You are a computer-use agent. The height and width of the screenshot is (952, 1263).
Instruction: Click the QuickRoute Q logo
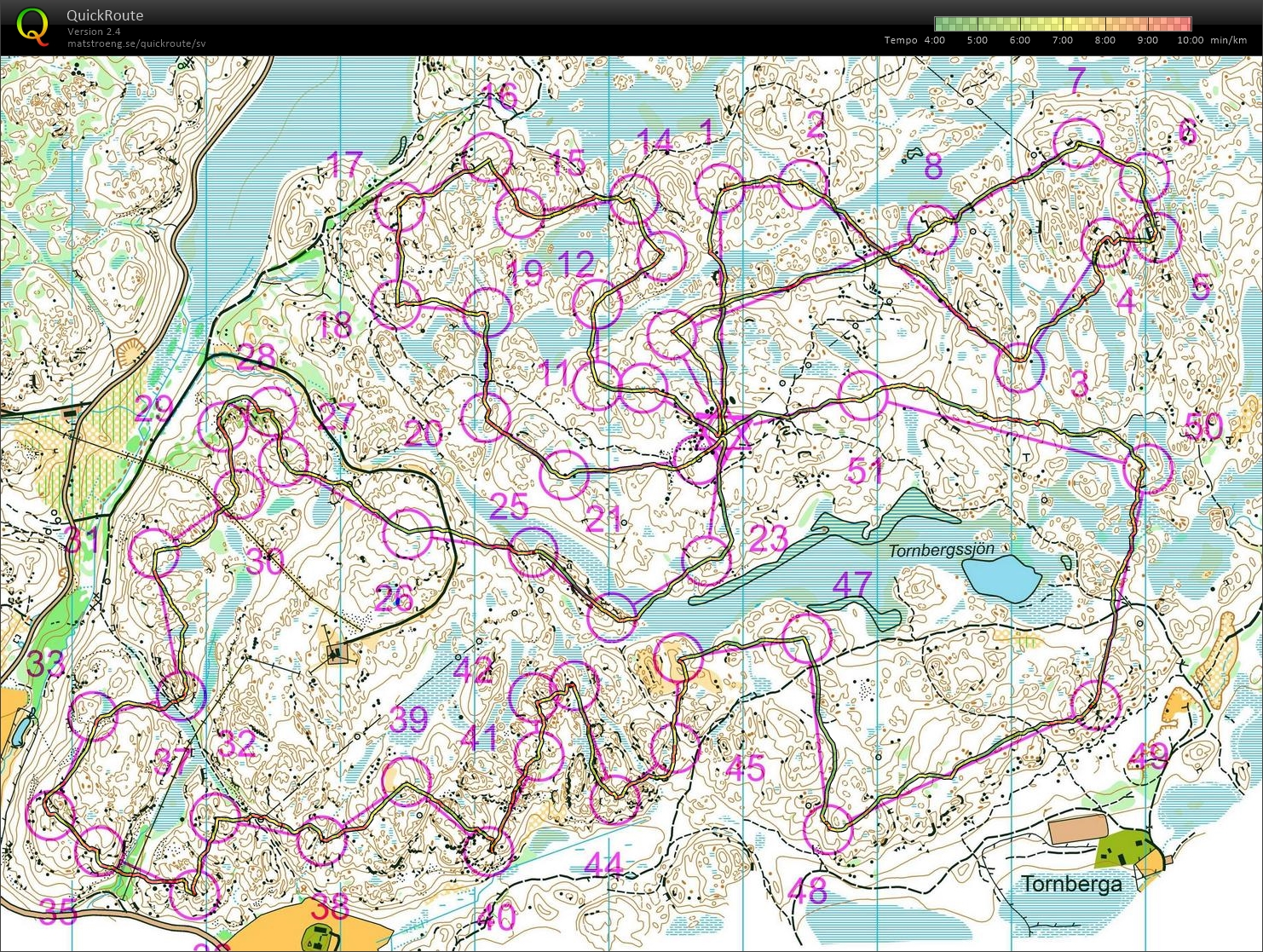point(32,26)
